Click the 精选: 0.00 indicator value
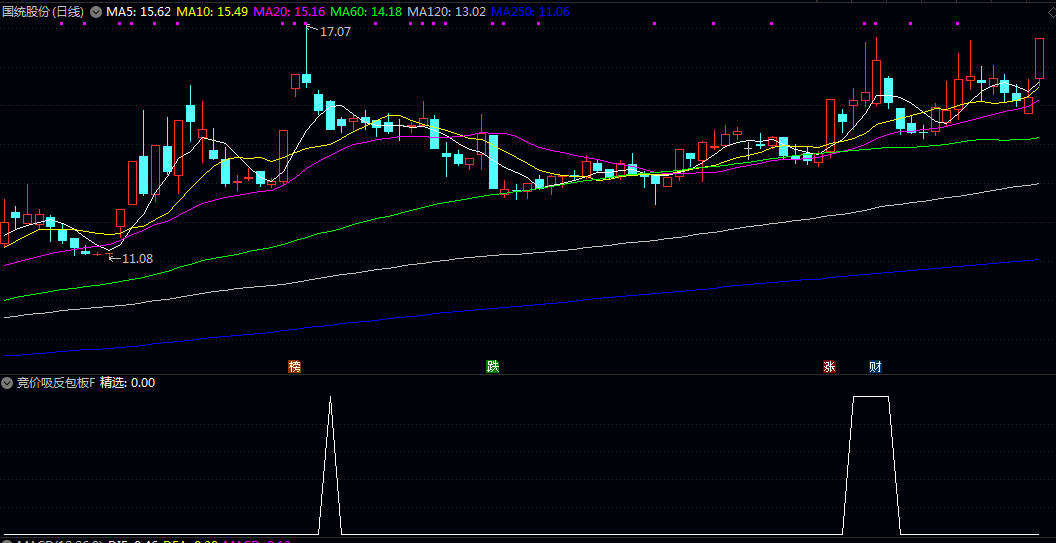Viewport: 1056px width, 543px height. point(127,383)
